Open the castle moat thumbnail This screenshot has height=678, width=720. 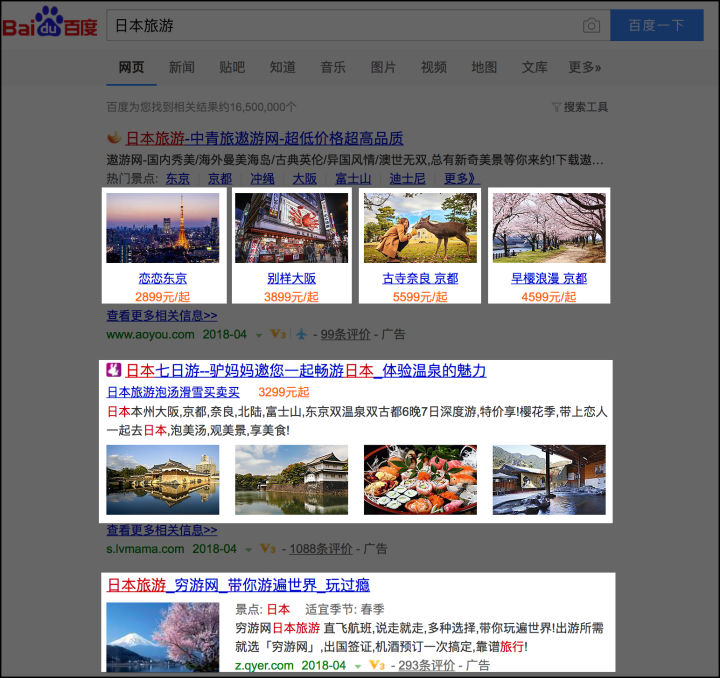[x=291, y=479]
